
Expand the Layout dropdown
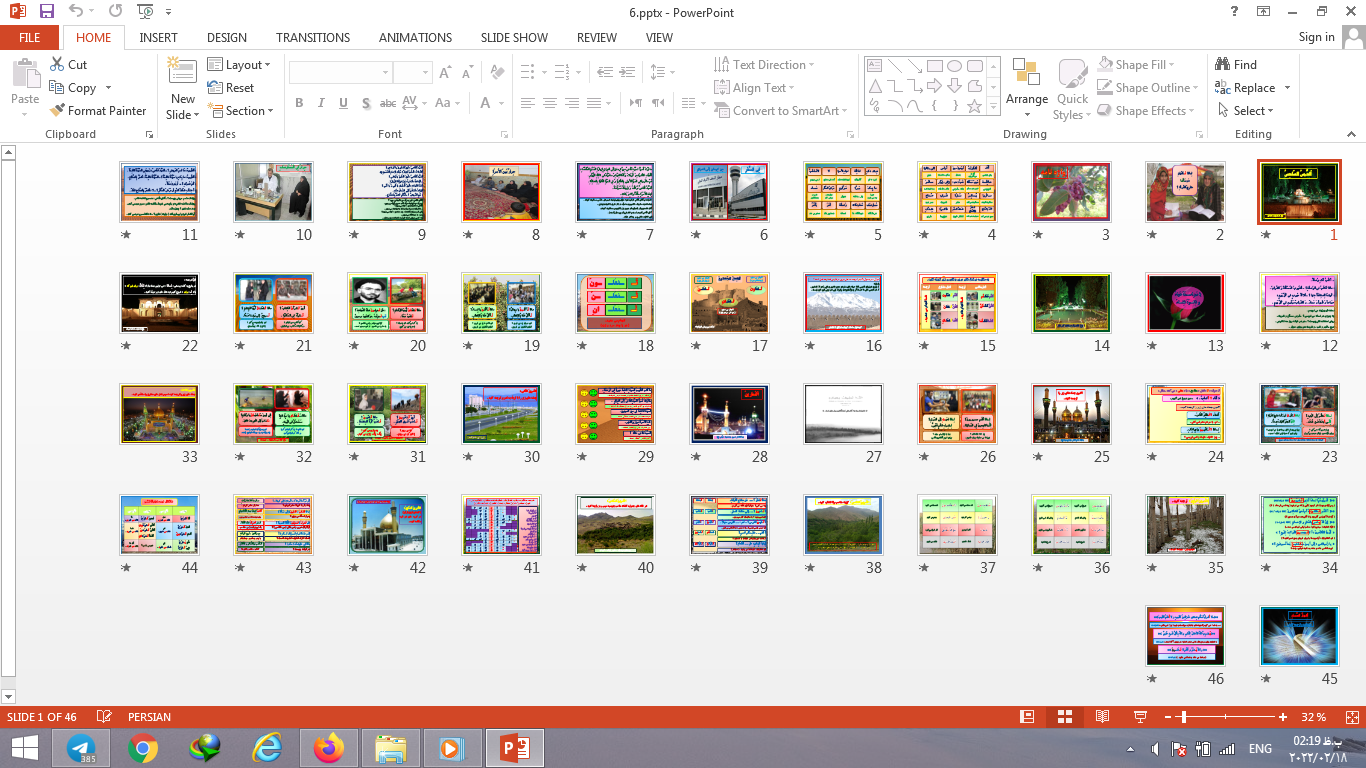pos(239,64)
